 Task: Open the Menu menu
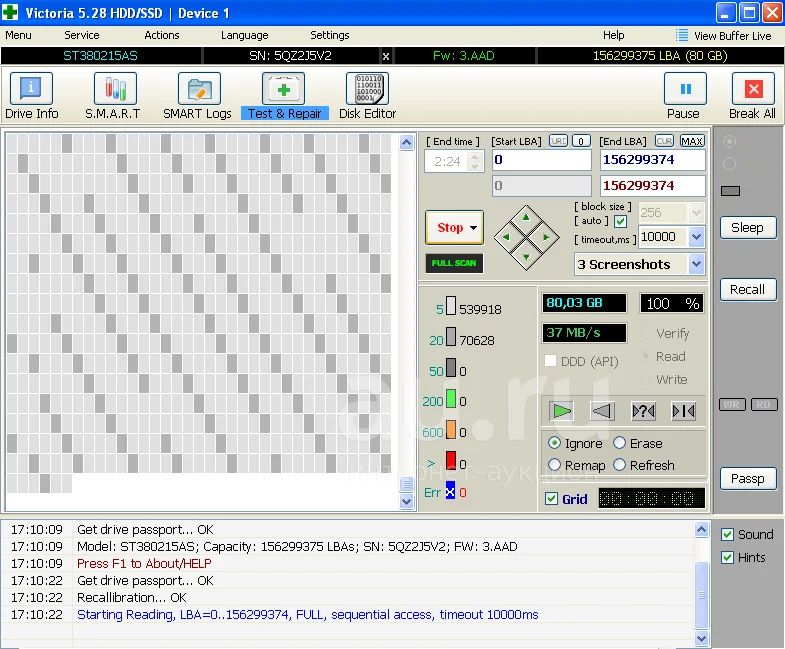click(18, 35)
